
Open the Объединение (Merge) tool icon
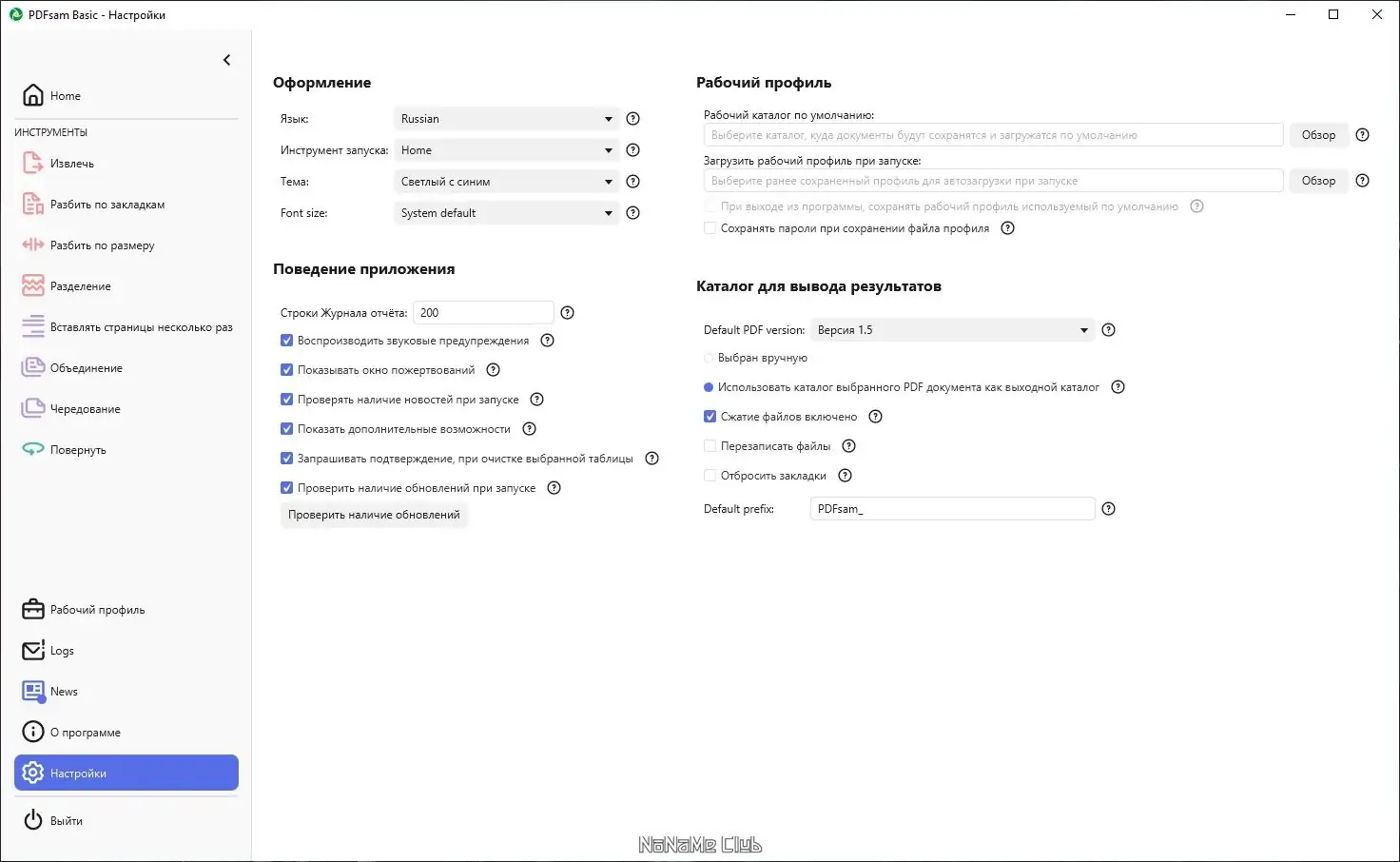[x=33, y=367]
